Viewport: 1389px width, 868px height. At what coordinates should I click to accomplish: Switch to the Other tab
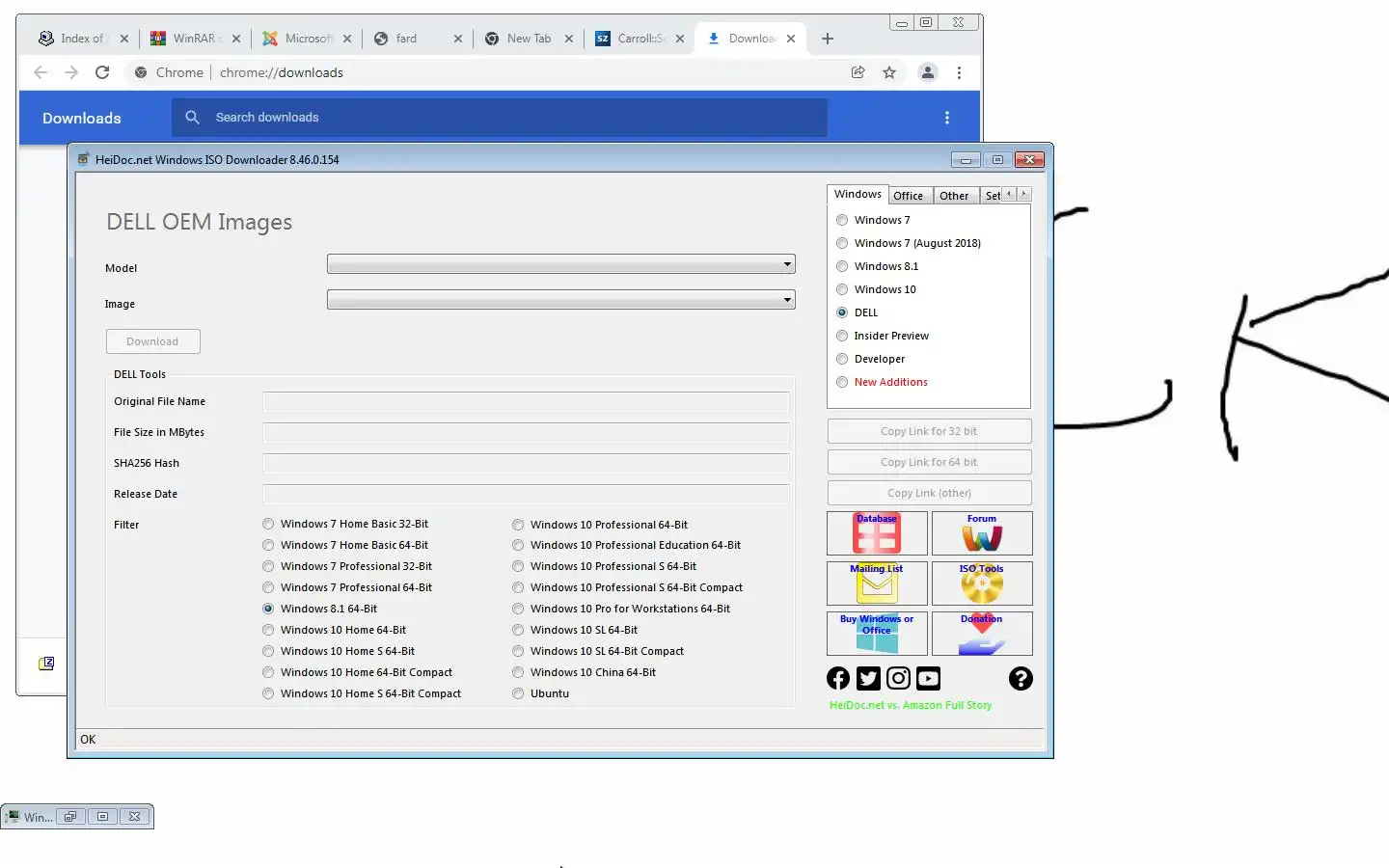click(954, 196)
